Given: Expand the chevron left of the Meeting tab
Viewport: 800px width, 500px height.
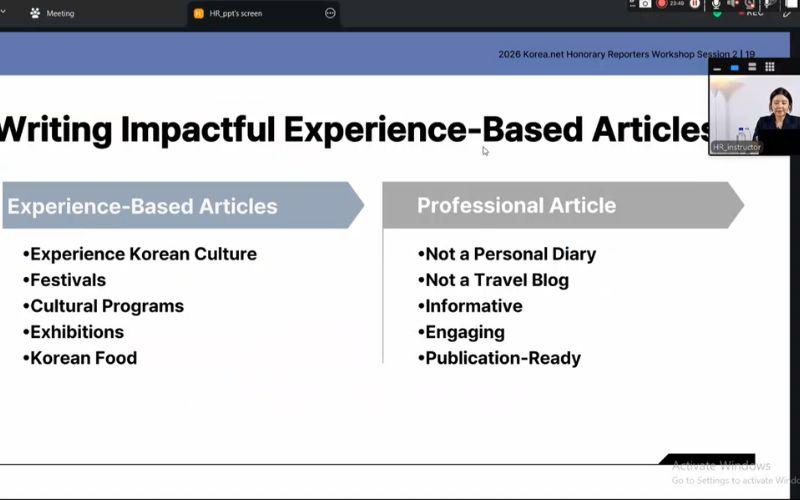Looking at the screenshot, I should point(3,12).
